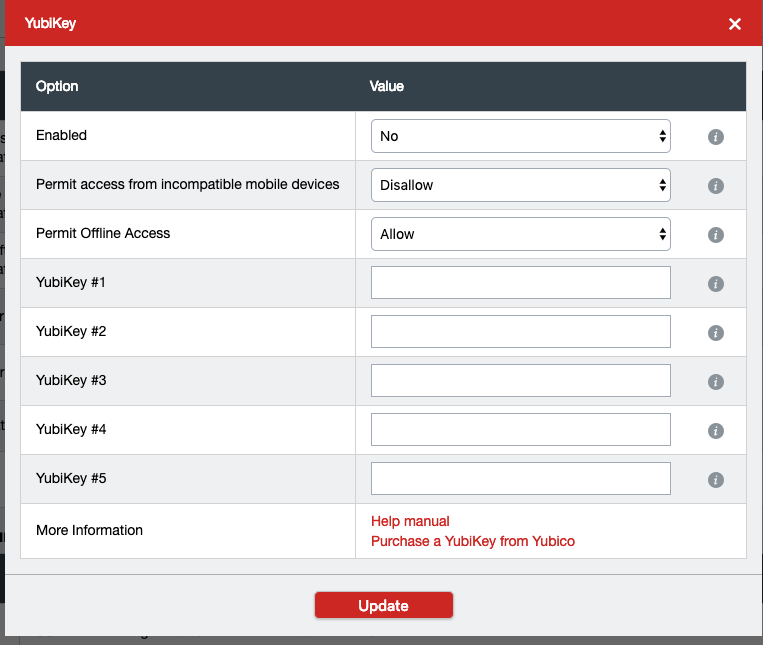The image size is (763, 645).
Task: Open info icon for Permit Offline Access
Action: pos(715,235)
